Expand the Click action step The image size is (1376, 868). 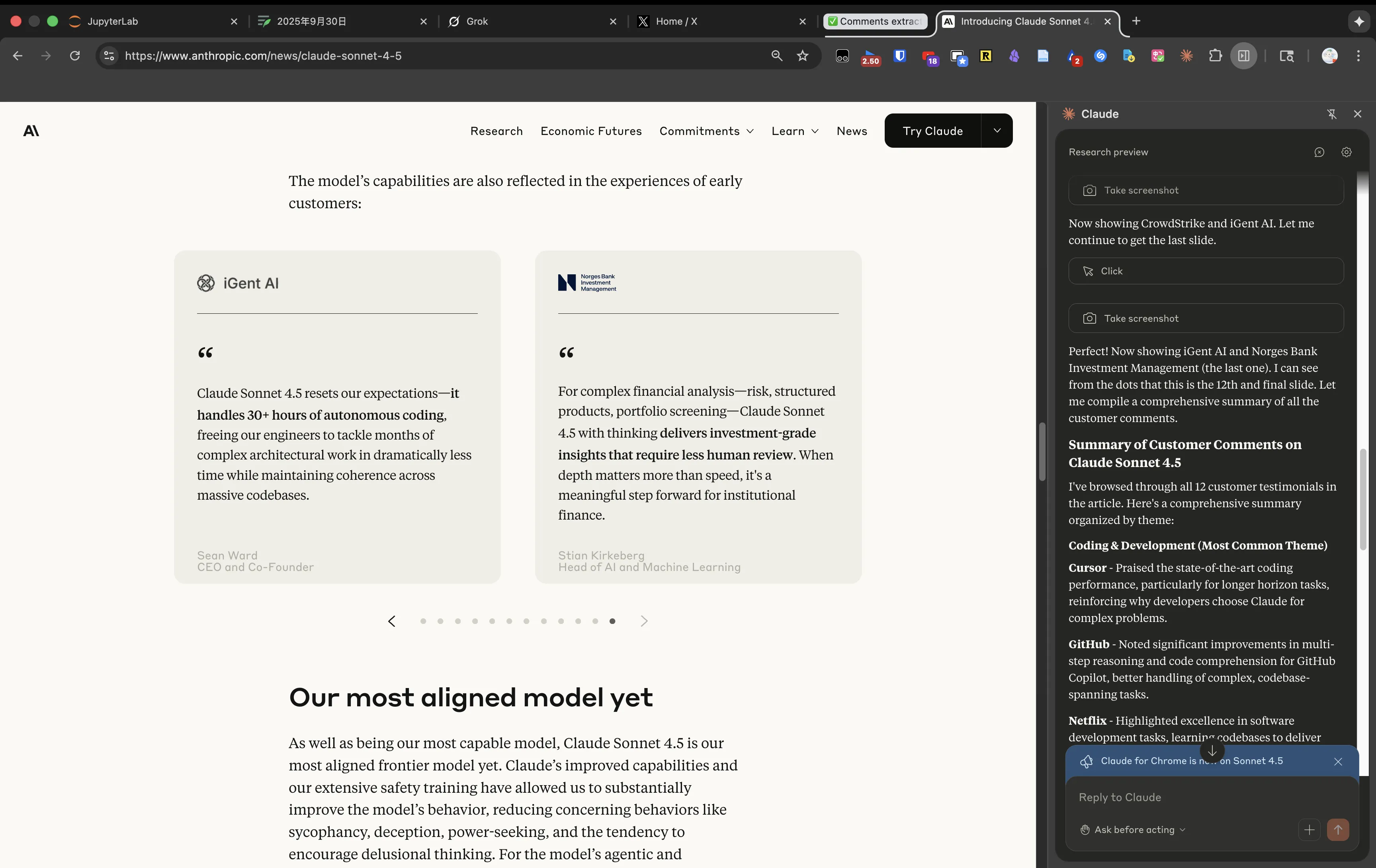point(1206,271)
